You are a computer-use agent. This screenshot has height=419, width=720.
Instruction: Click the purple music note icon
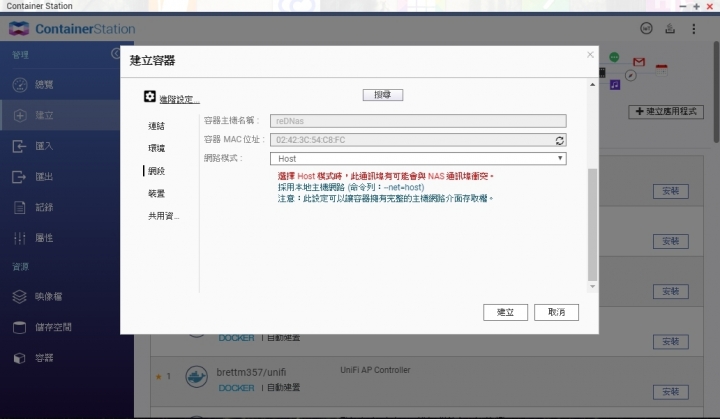[615, 85]
